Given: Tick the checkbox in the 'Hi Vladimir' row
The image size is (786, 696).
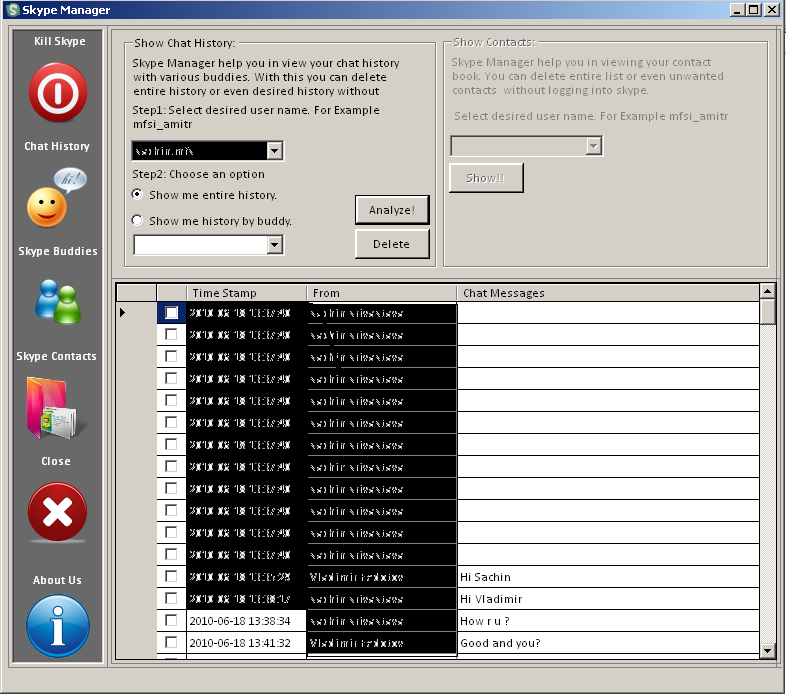Looking at the screenshot, I should click(171, 599).
